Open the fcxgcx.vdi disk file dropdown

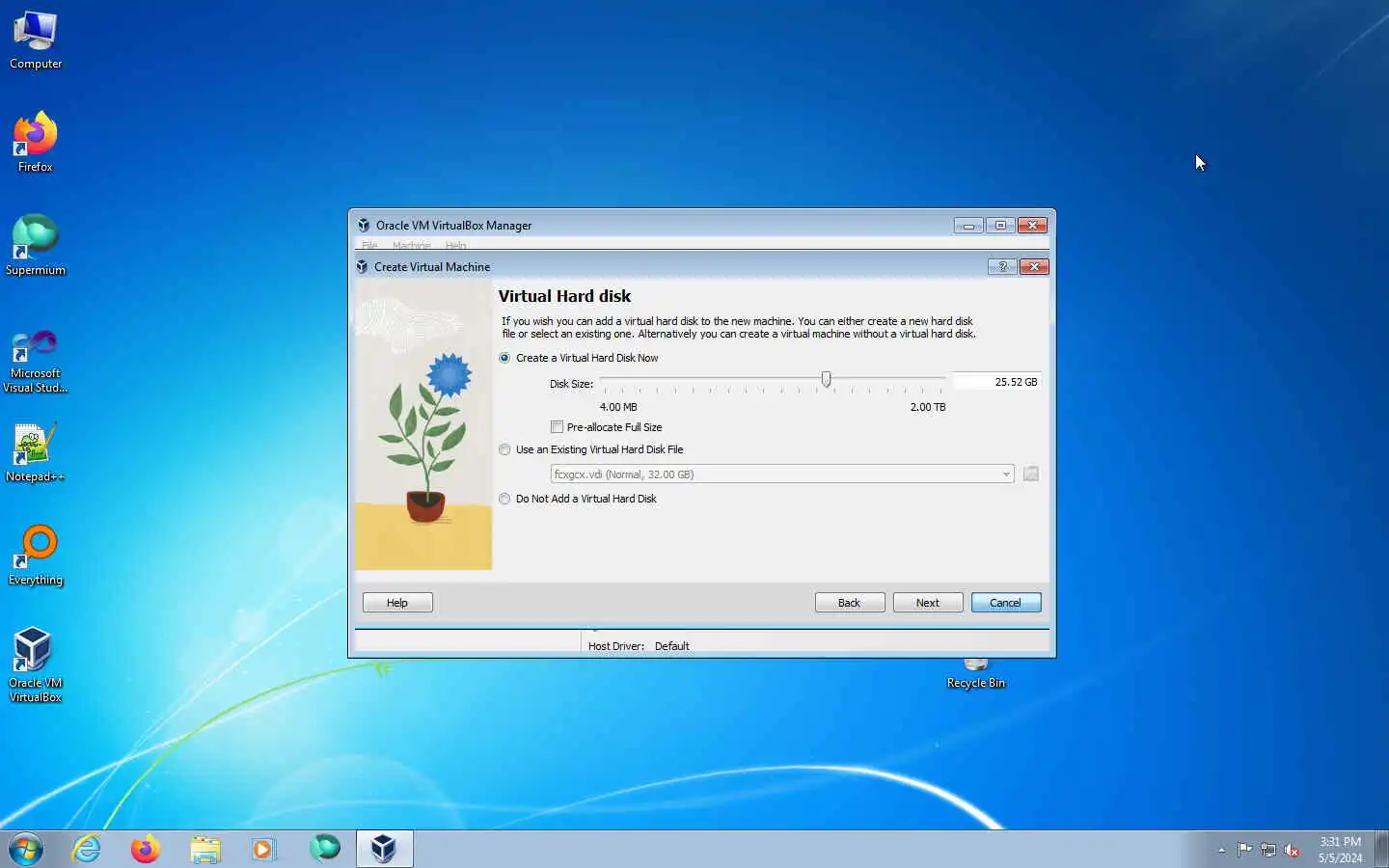782,474
